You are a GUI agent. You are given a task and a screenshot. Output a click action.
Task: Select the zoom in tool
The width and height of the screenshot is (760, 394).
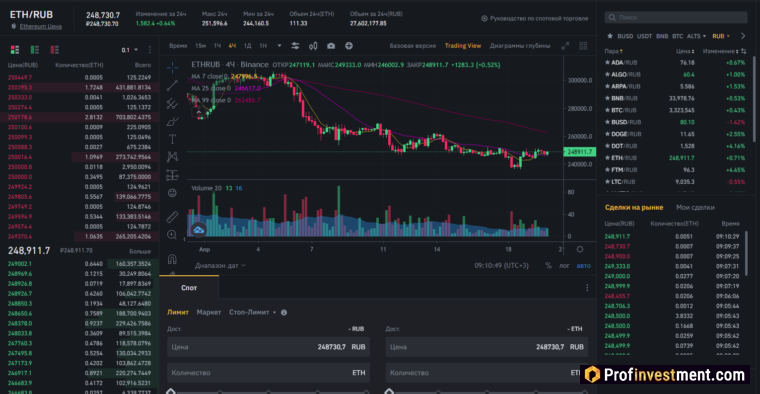tap(172, 235)
